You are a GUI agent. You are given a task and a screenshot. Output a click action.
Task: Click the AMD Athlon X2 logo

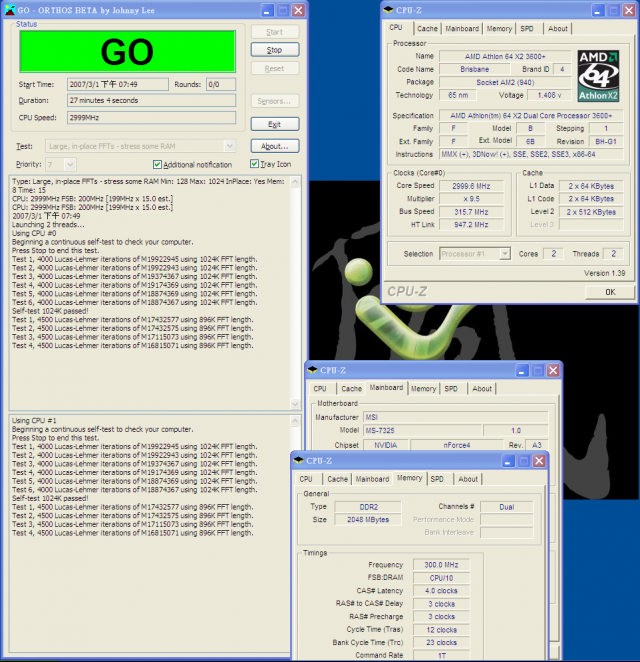pos(599,76)
